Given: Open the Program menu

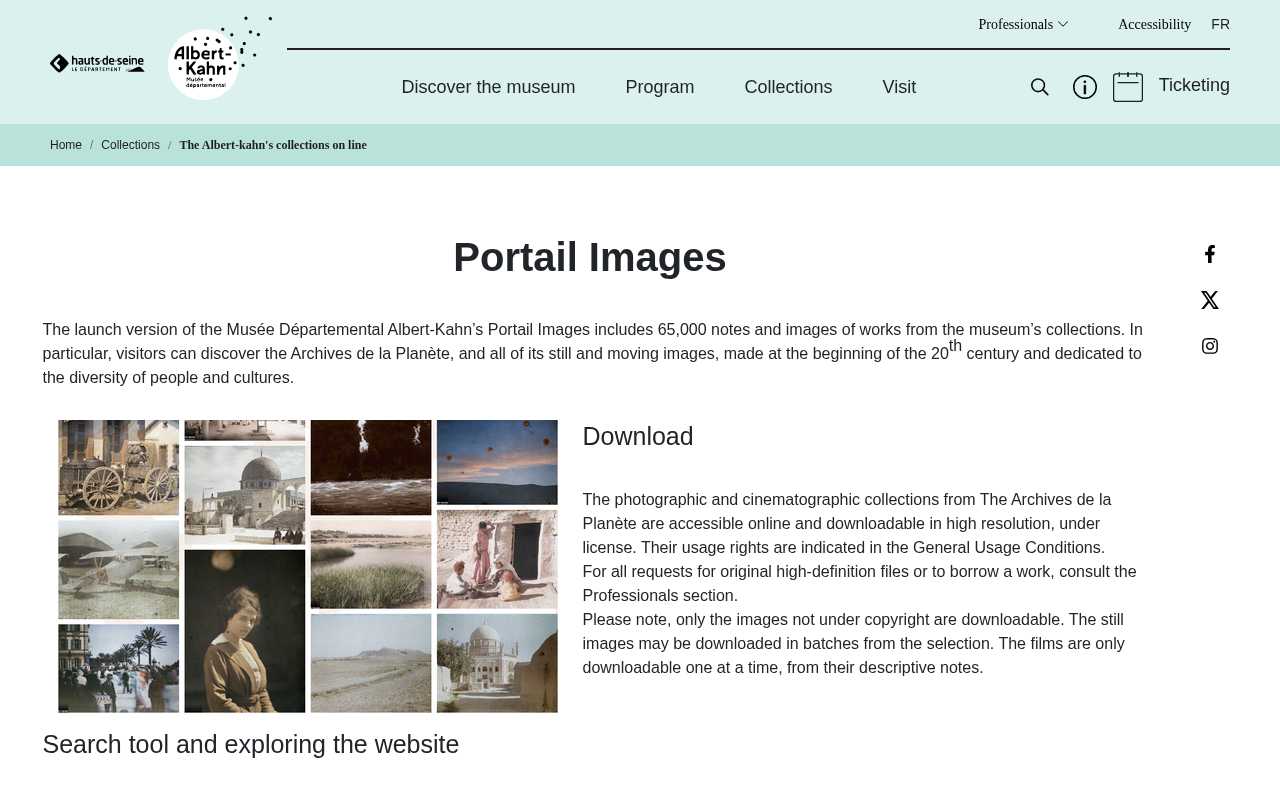Looking at the screenshot, I should (x=659, y=87).
